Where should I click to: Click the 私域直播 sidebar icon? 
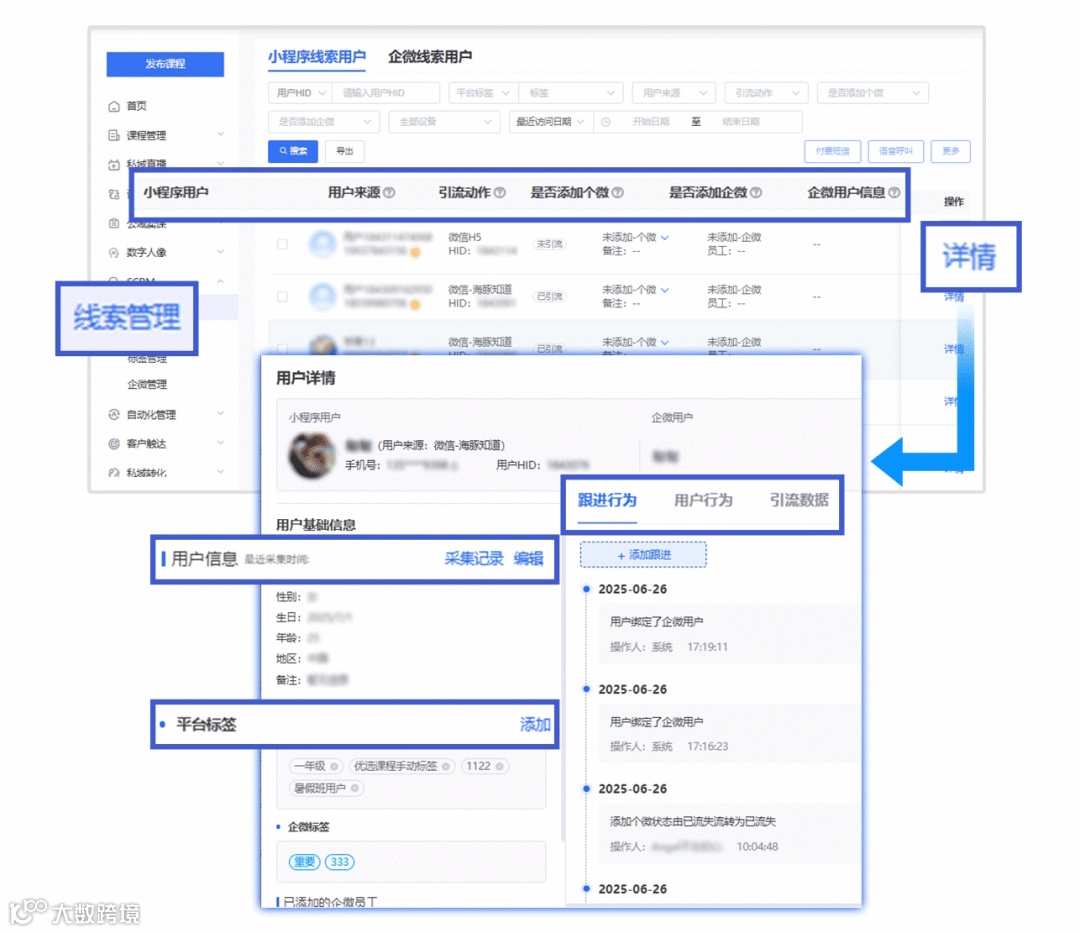click(x=113, y=163)
